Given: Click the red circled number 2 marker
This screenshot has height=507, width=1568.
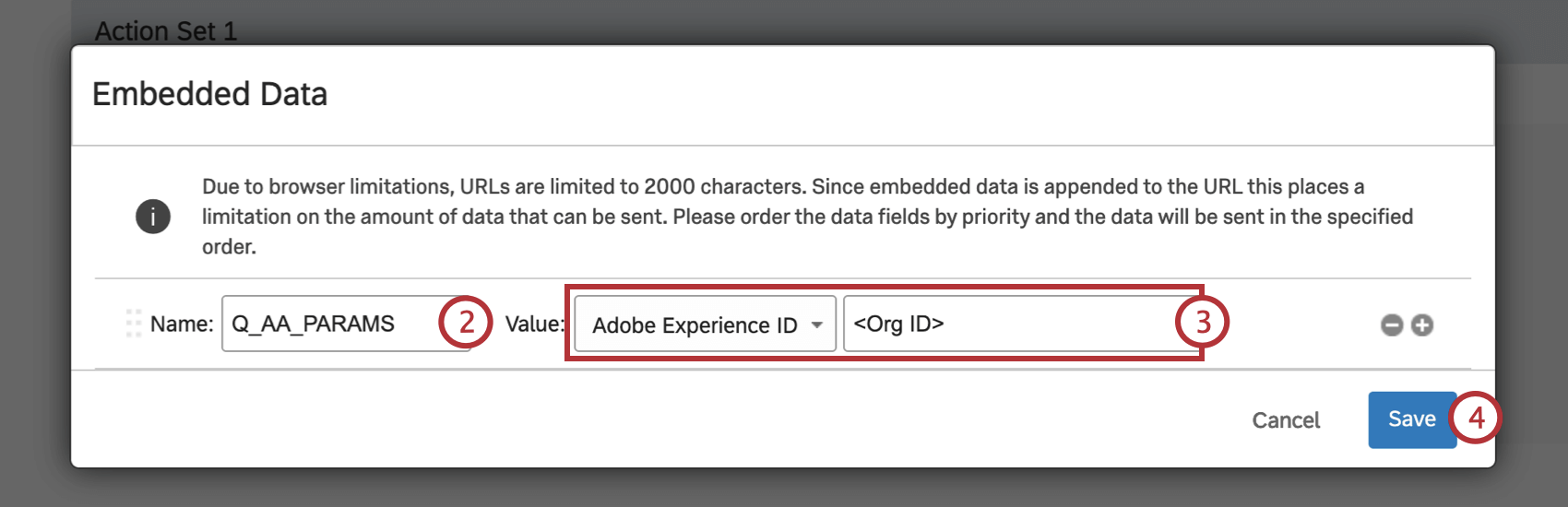Looking at the screenshot, I should point(466,323).
